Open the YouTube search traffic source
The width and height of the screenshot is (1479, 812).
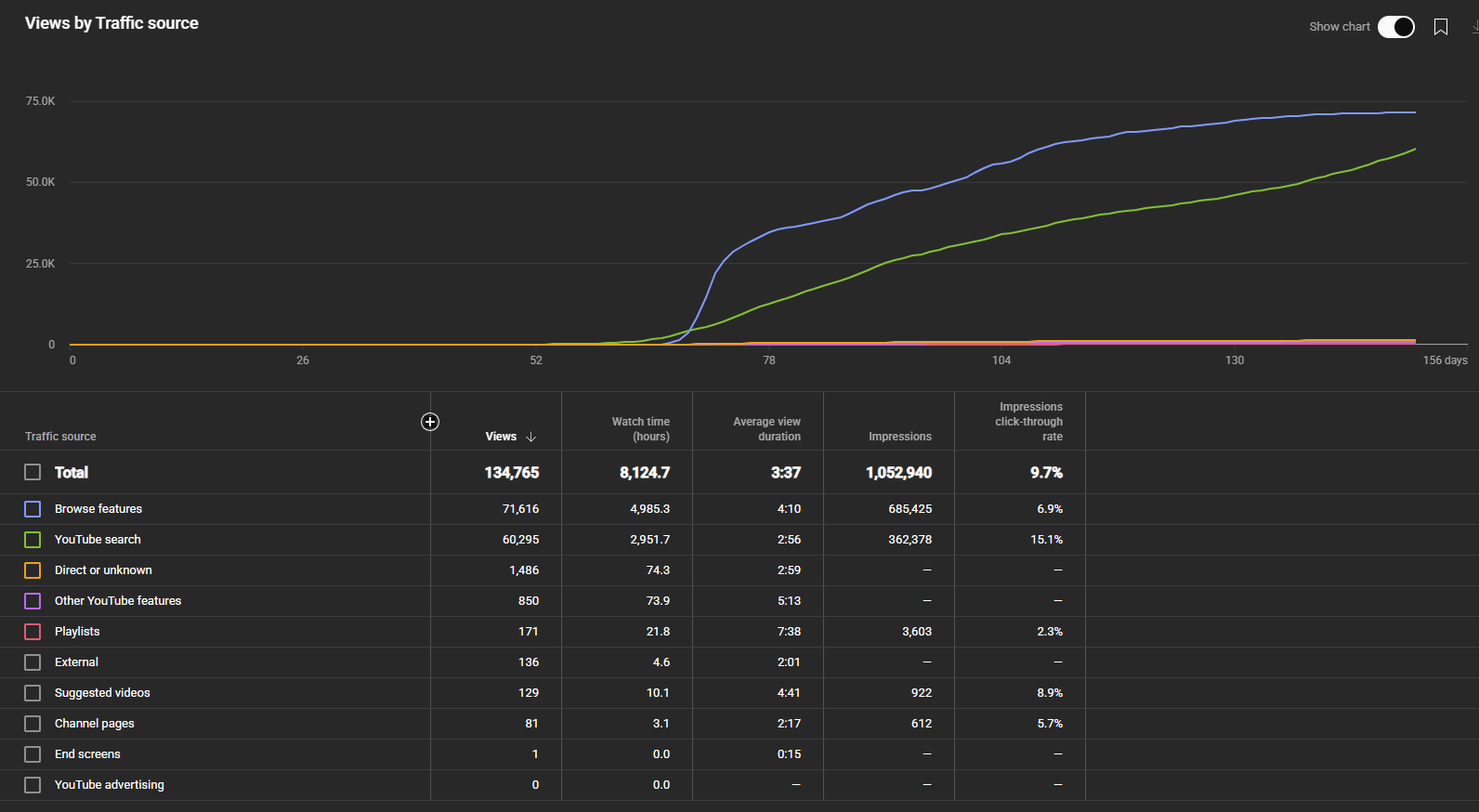point(98,540)
